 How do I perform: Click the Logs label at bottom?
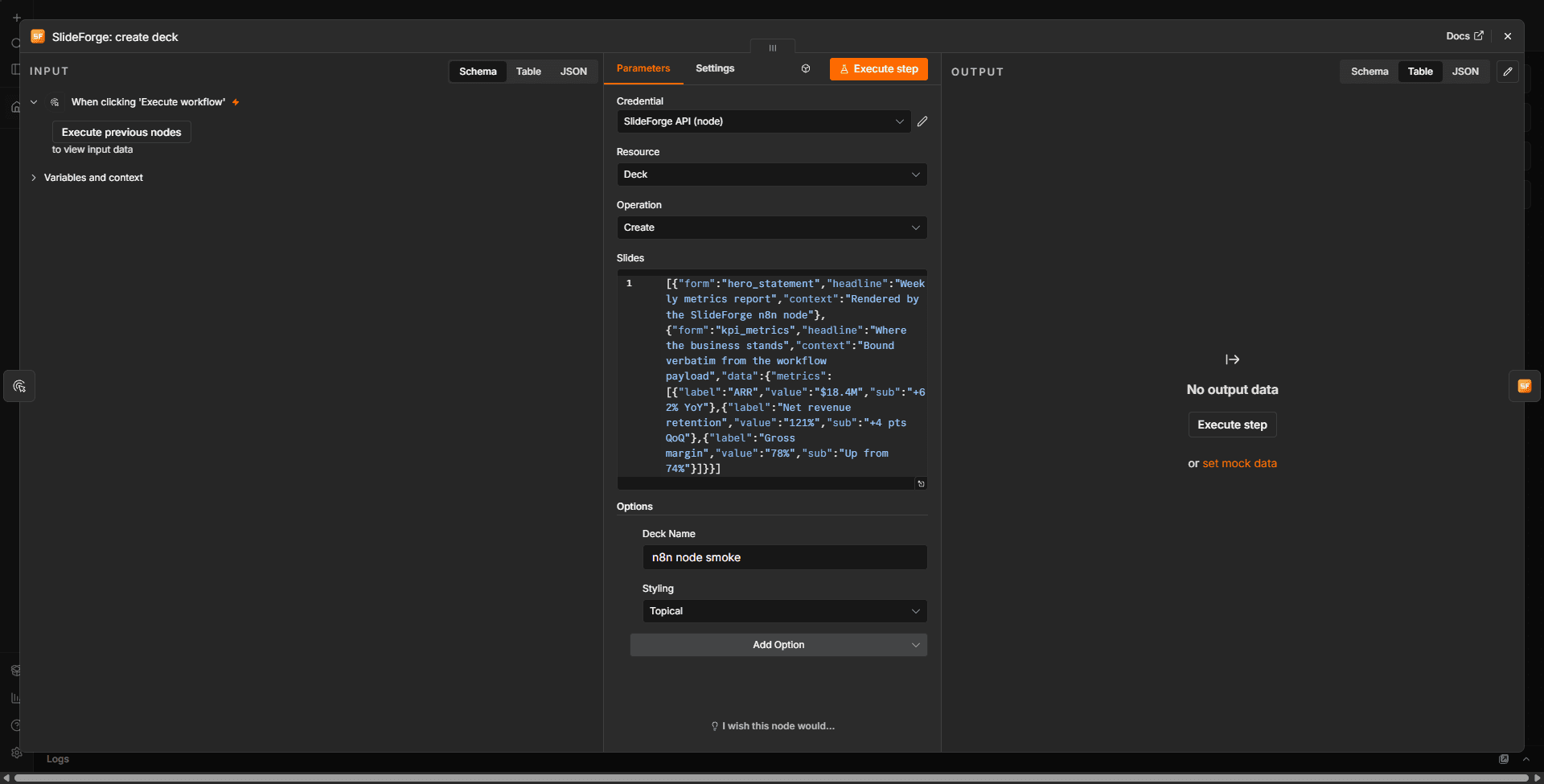click(58, 759)
